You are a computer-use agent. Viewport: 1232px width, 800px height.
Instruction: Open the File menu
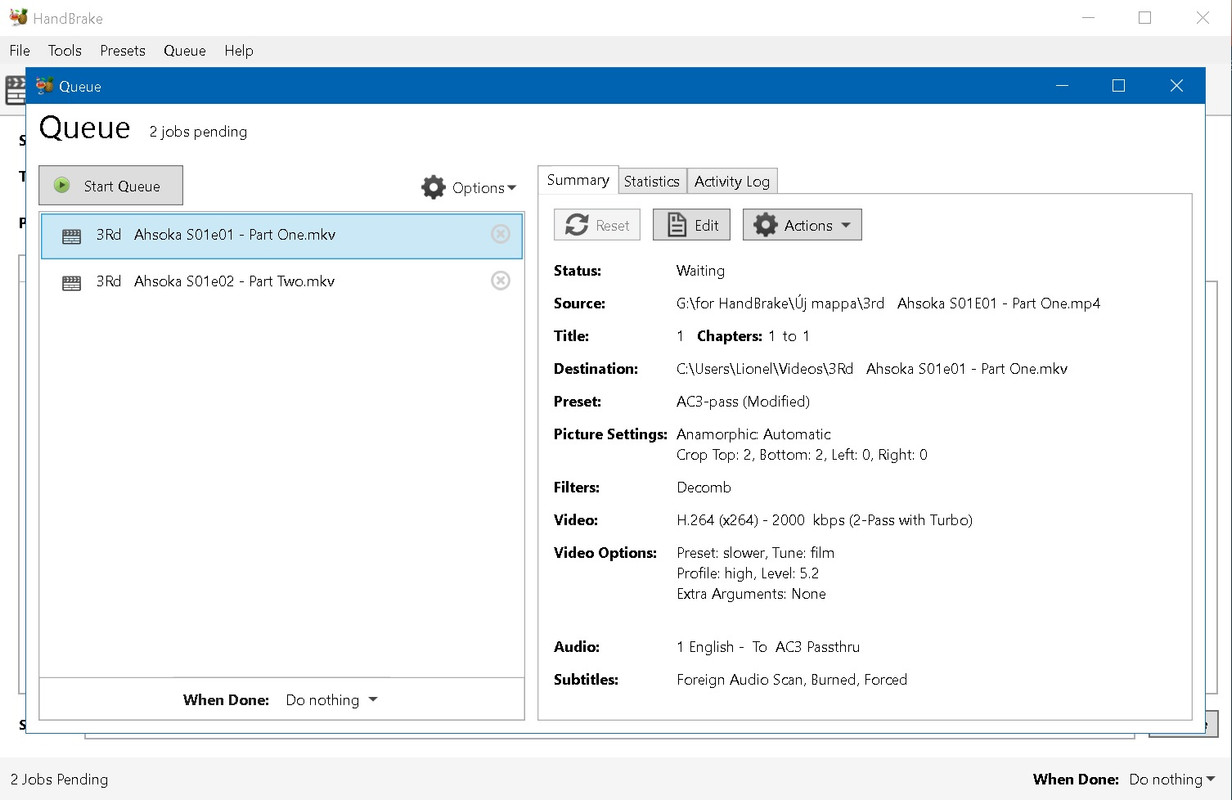point(20,50)
